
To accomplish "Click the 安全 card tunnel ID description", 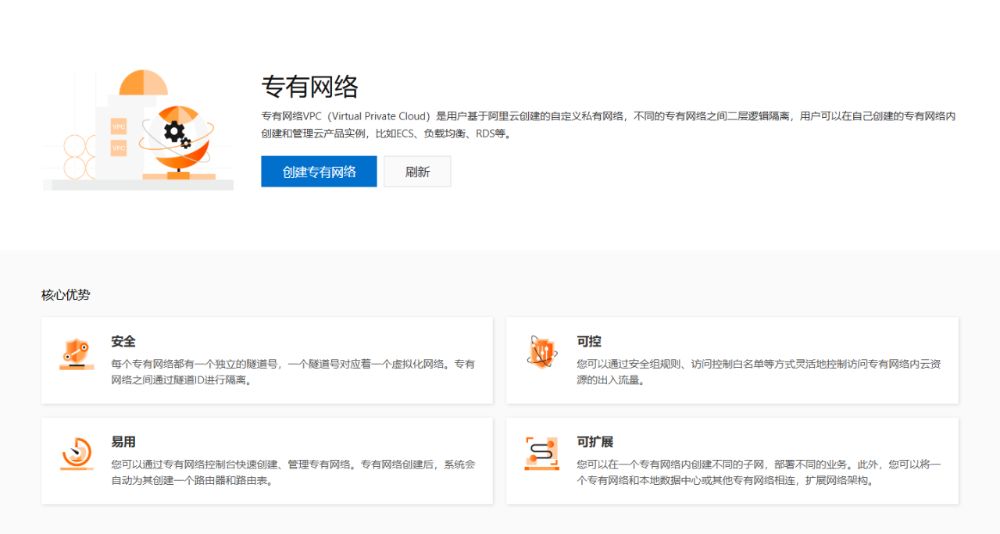I will pos(293,371).
